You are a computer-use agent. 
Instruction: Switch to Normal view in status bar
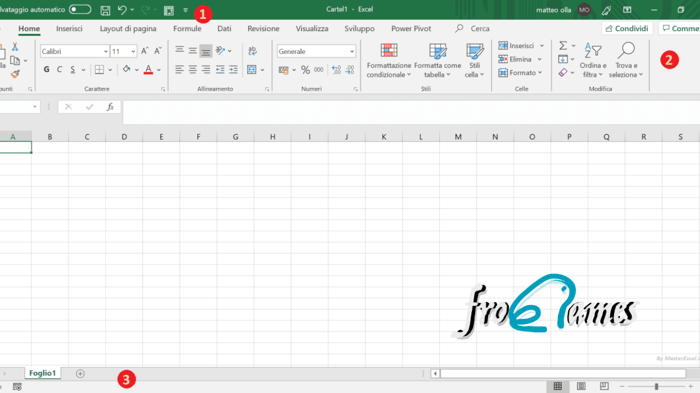click(558, 386)
